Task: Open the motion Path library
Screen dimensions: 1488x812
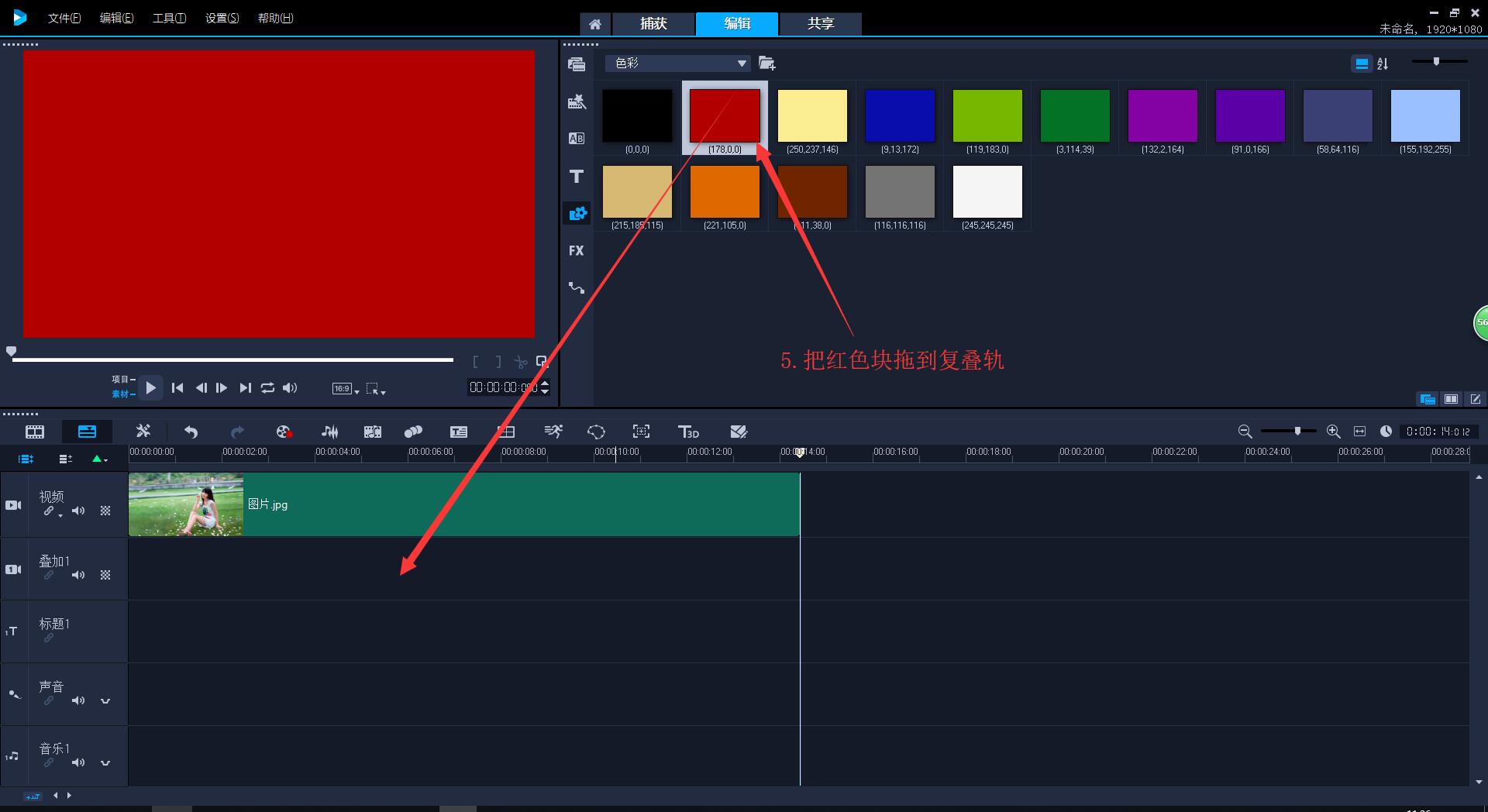Action: [577, 288]
